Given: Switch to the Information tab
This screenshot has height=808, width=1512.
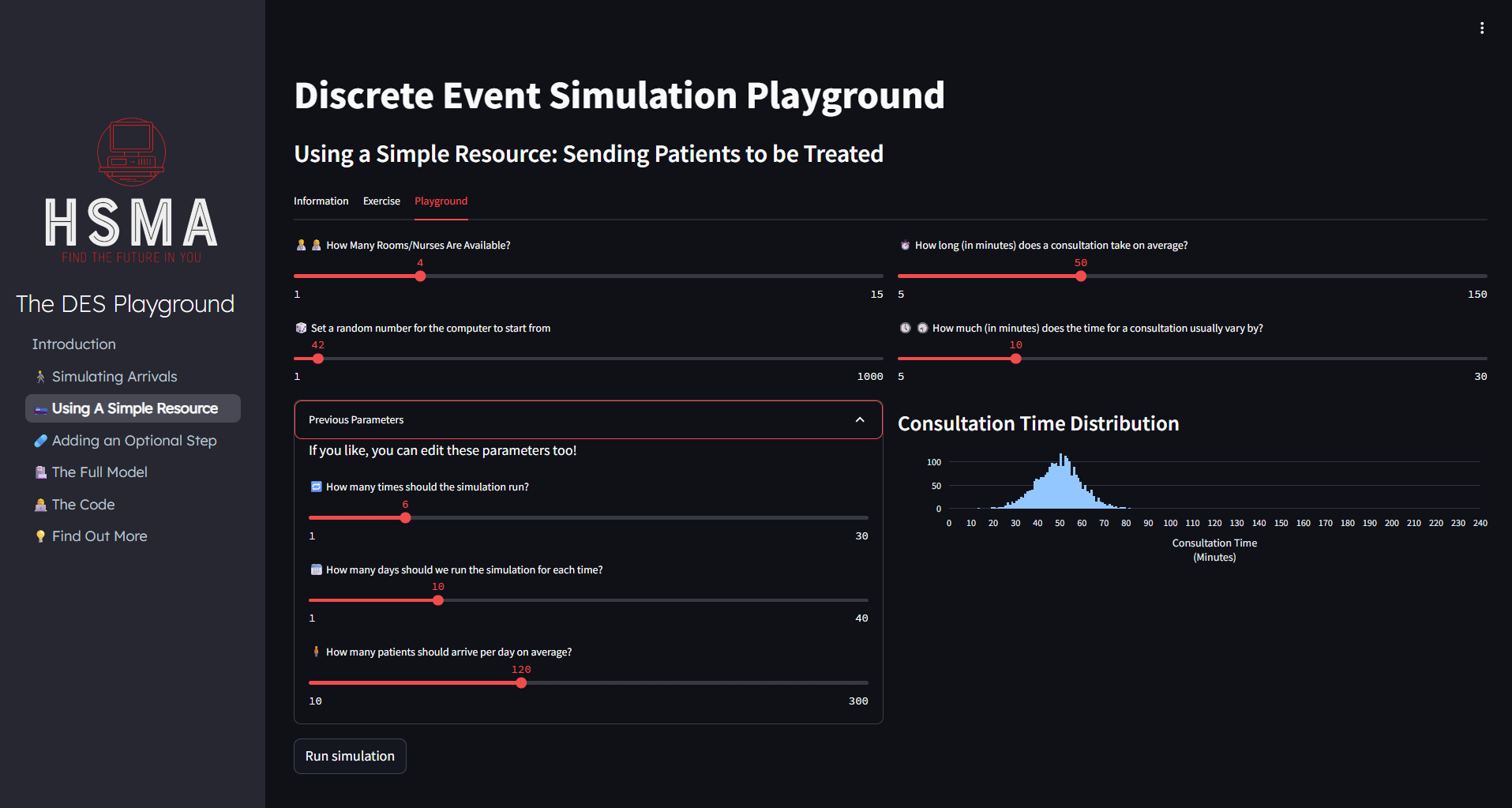Looking at the screenshot, I should click(x=321, y=201).
